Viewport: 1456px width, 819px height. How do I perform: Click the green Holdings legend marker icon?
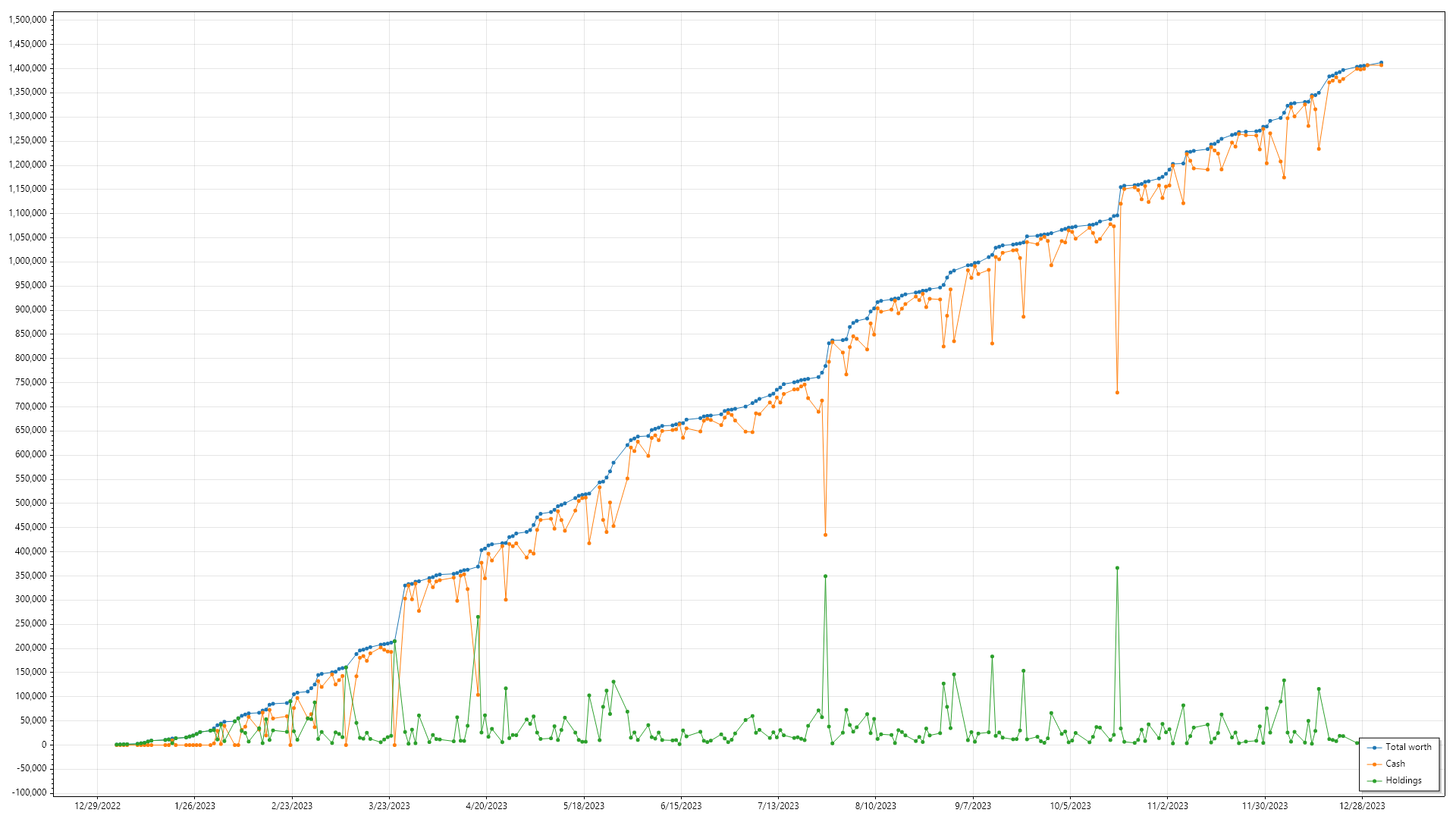coord(1374,781)
